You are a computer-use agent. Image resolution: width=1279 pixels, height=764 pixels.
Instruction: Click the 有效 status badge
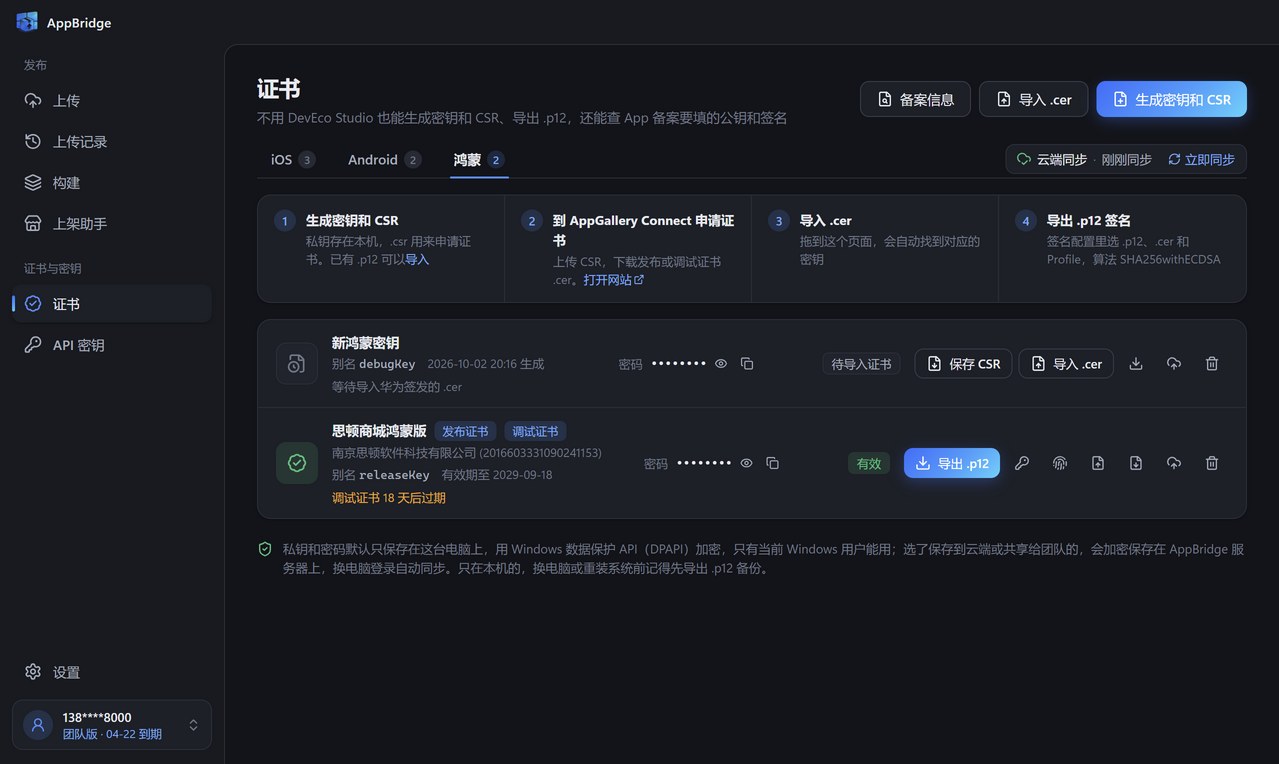[869, 463]
